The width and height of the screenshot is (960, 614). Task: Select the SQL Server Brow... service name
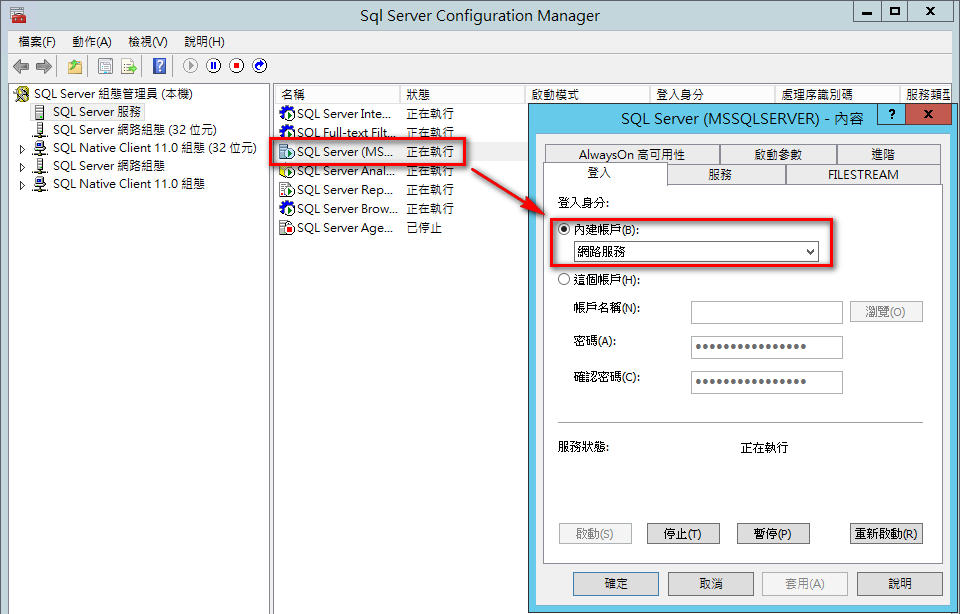(x=347, y=209)
